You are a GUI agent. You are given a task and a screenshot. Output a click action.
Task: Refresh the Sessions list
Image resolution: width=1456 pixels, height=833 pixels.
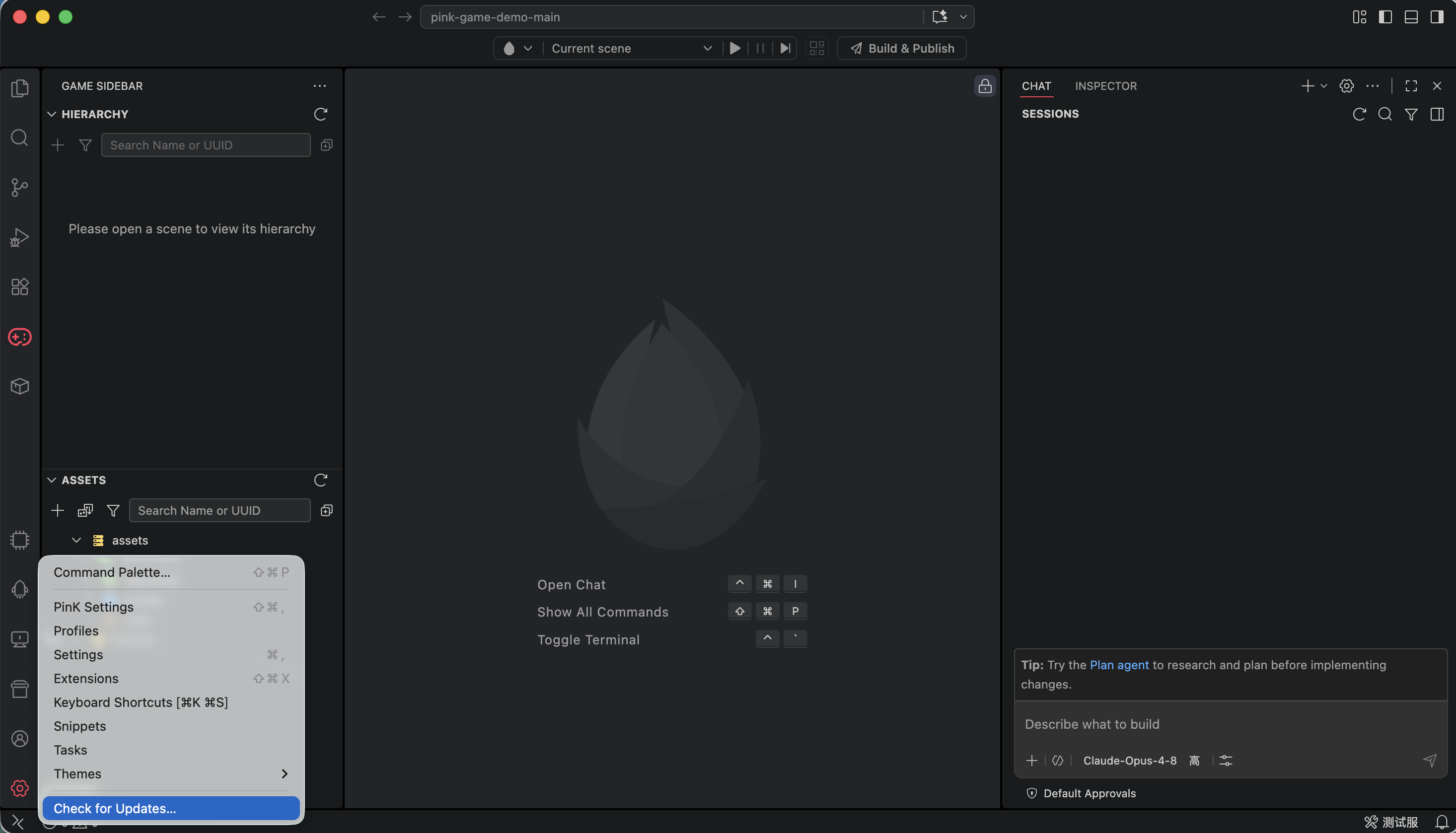pos(1359,114)
